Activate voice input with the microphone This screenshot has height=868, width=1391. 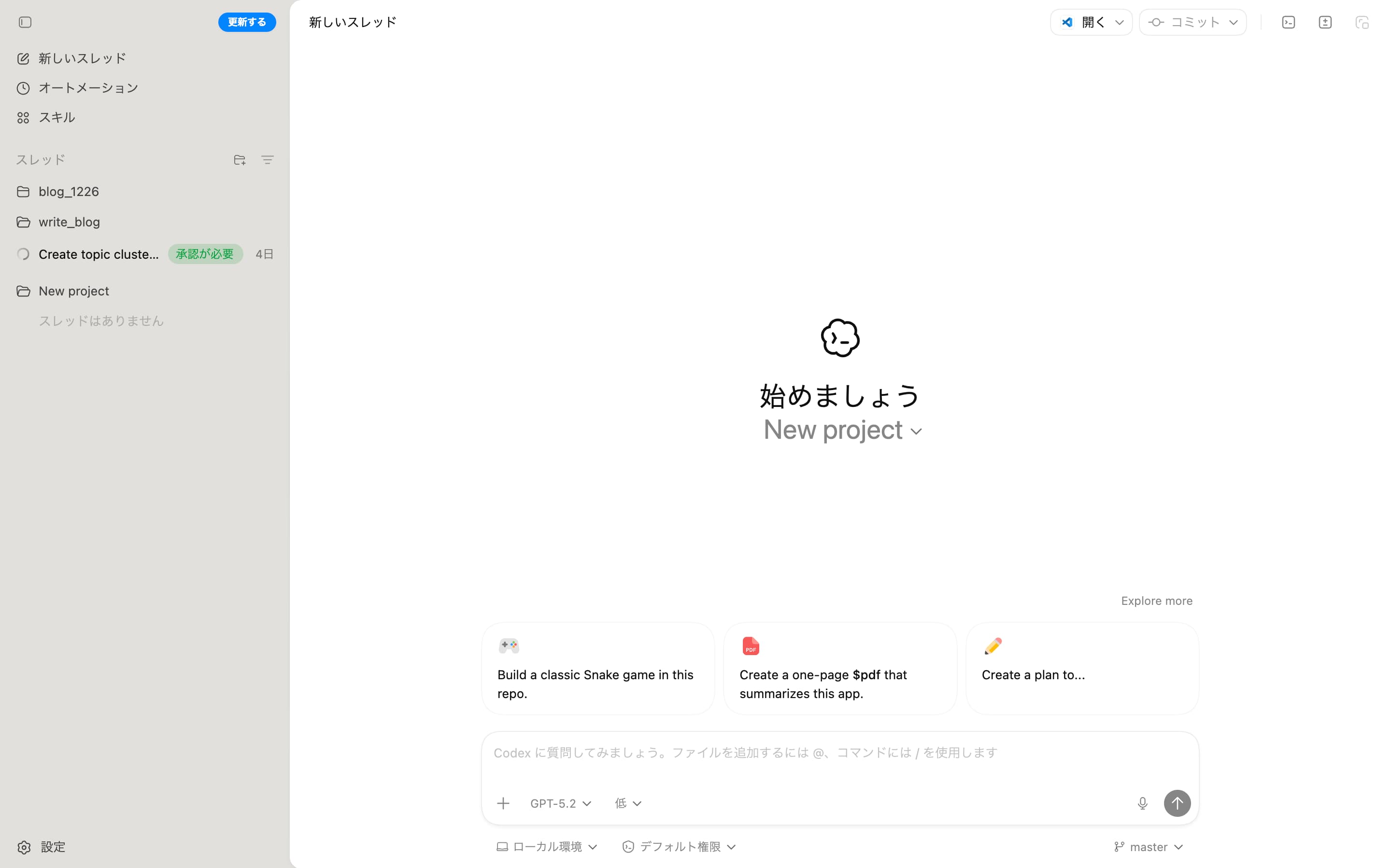click(1142, 803)
